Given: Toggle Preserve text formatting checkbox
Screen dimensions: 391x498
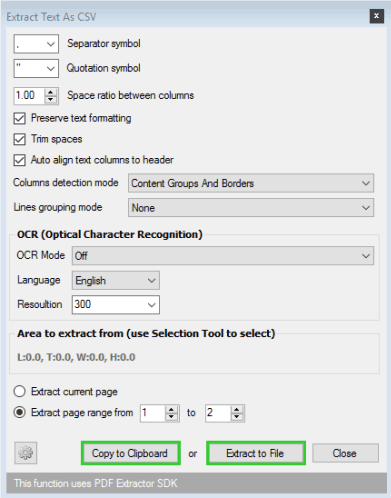Looking at the screenshot, I should pos(20,118).
